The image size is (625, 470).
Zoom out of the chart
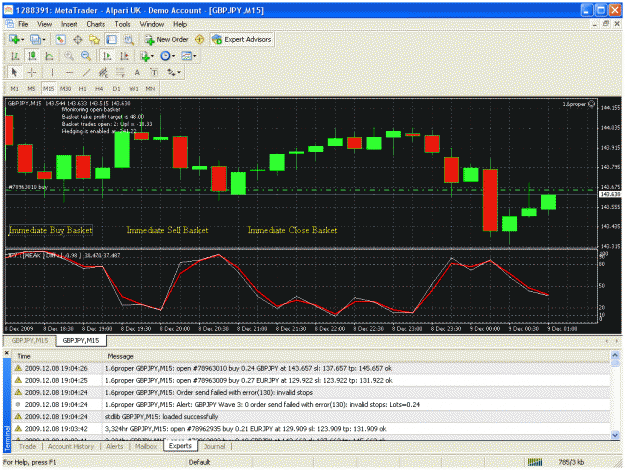coord(86,56)
